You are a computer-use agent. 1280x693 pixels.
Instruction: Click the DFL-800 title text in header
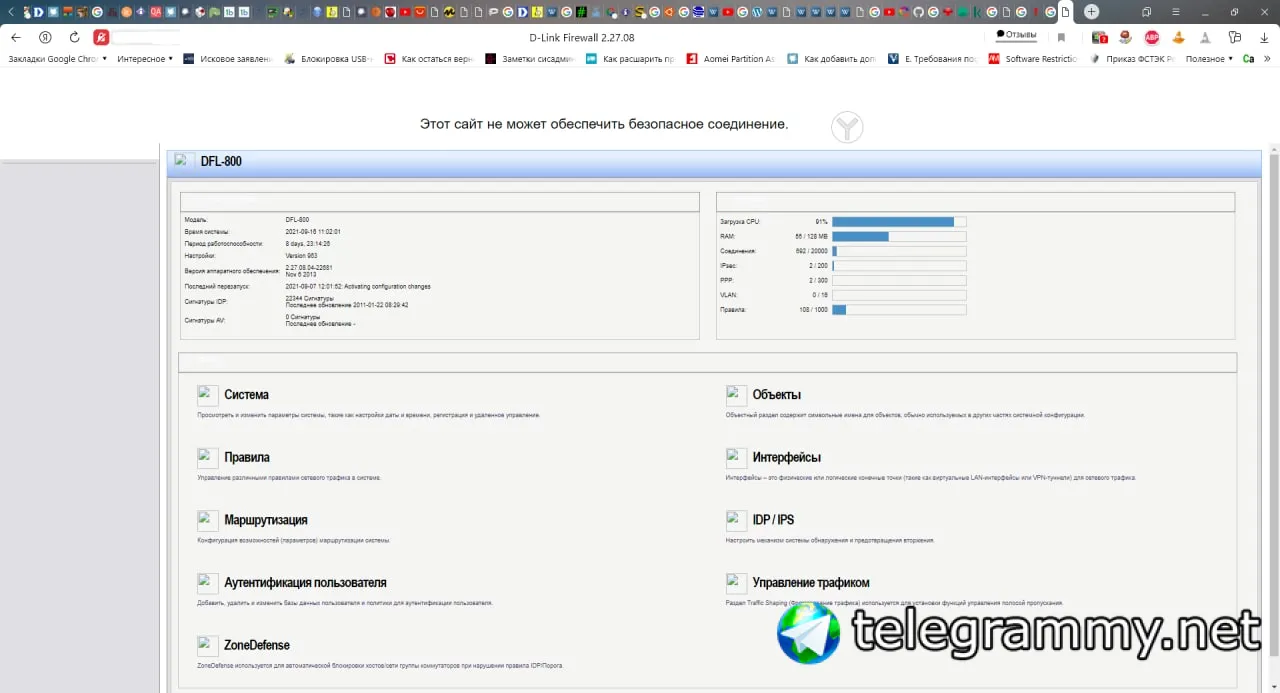[221, 161]
